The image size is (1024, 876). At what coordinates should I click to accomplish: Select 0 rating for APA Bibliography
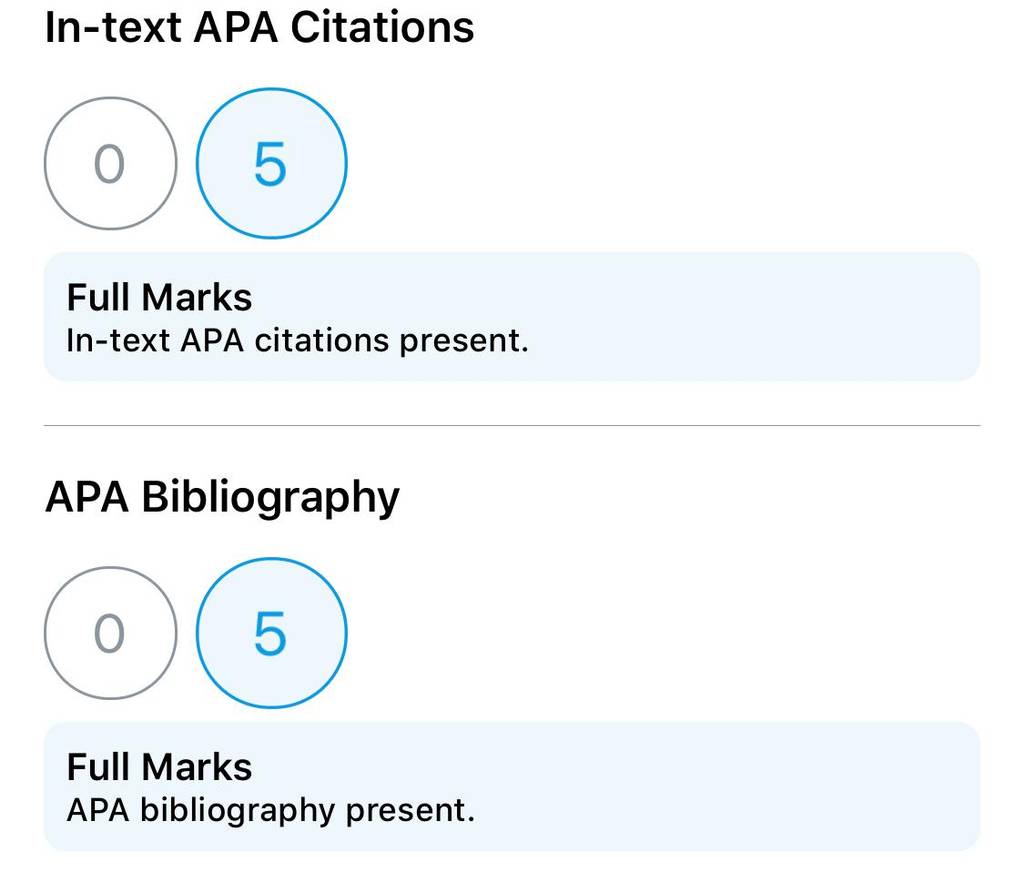[x=110, y=633]
